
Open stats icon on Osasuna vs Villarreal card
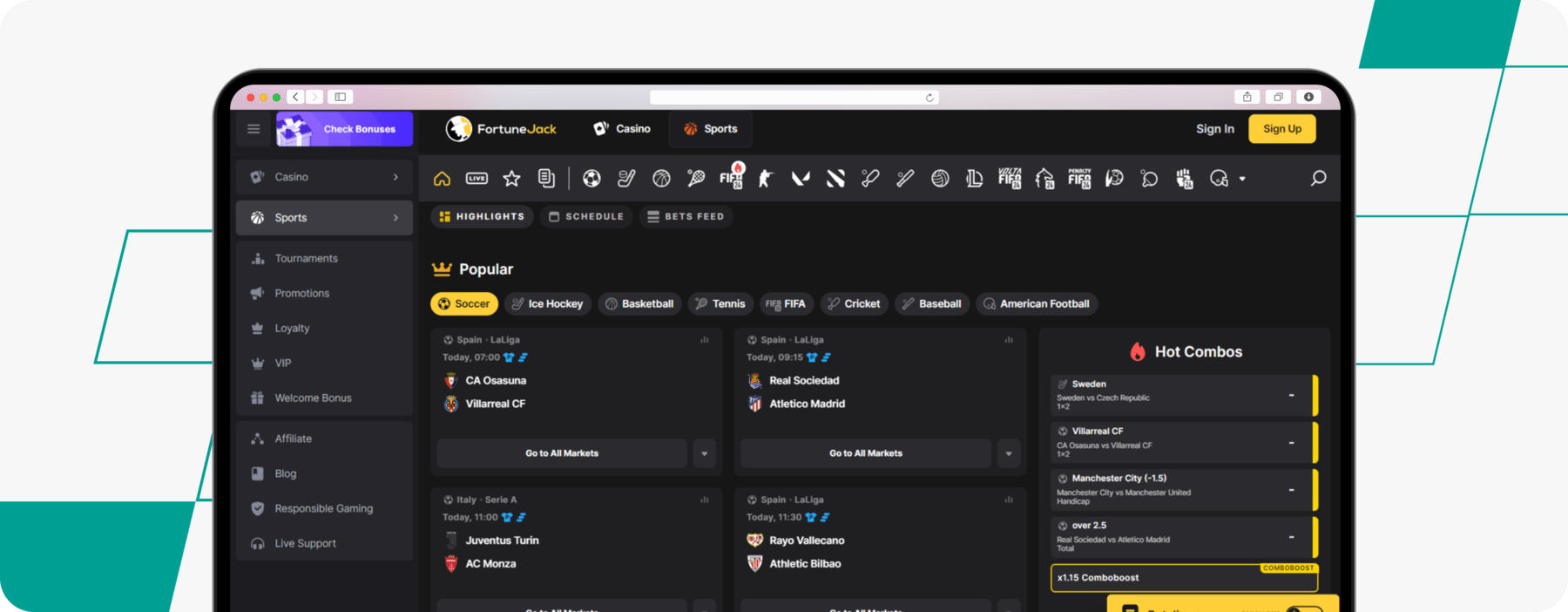pos(705,340)
